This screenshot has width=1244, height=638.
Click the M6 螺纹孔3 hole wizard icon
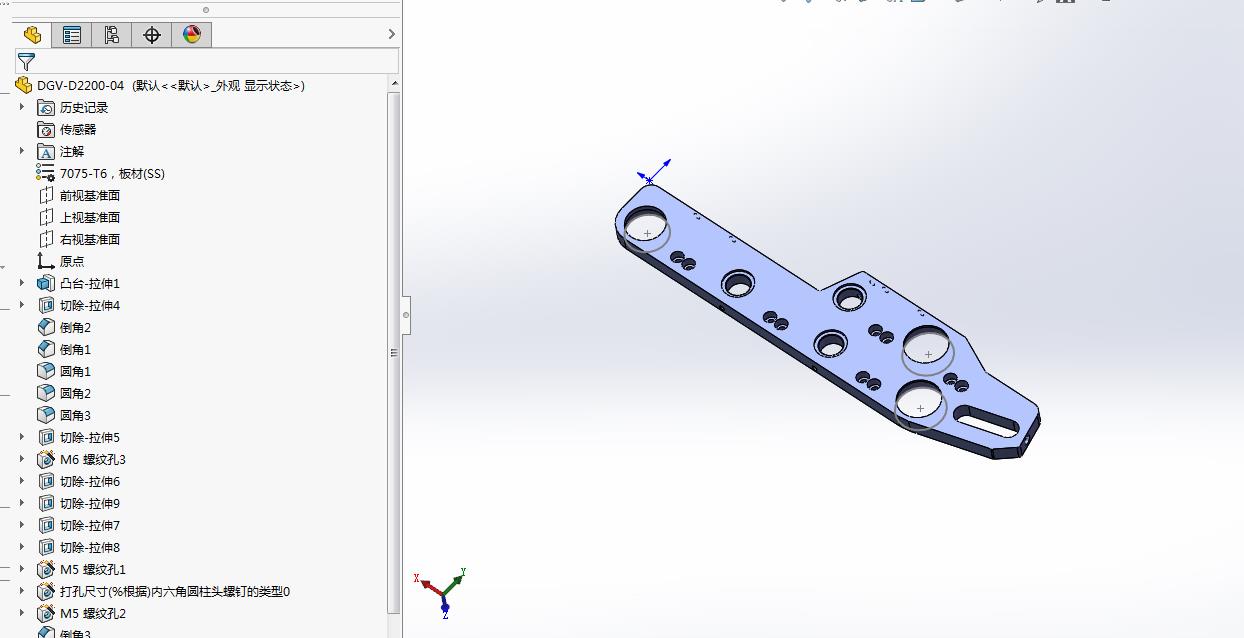pos(46,459)
